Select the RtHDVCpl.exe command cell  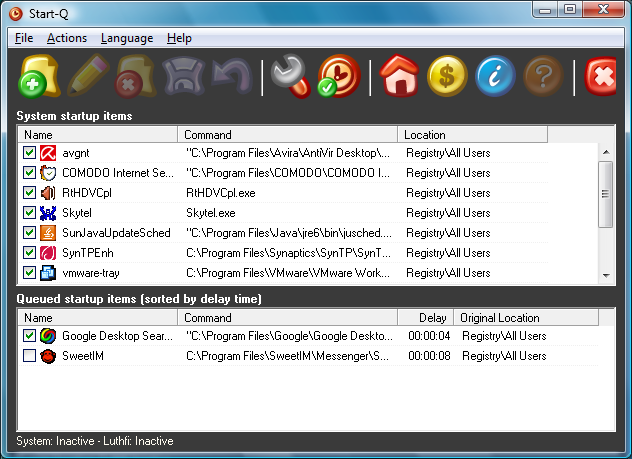pyautogui.click(x=220, y=193)
